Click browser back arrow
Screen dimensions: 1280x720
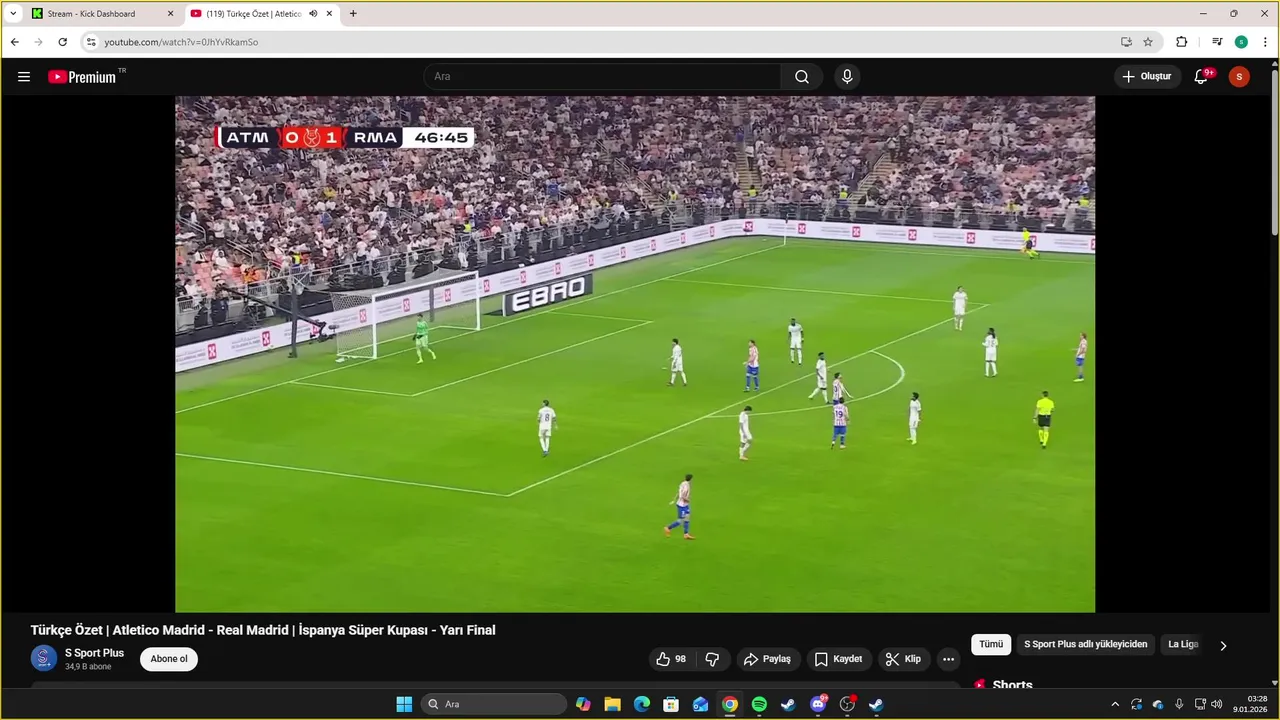point(14,42)
